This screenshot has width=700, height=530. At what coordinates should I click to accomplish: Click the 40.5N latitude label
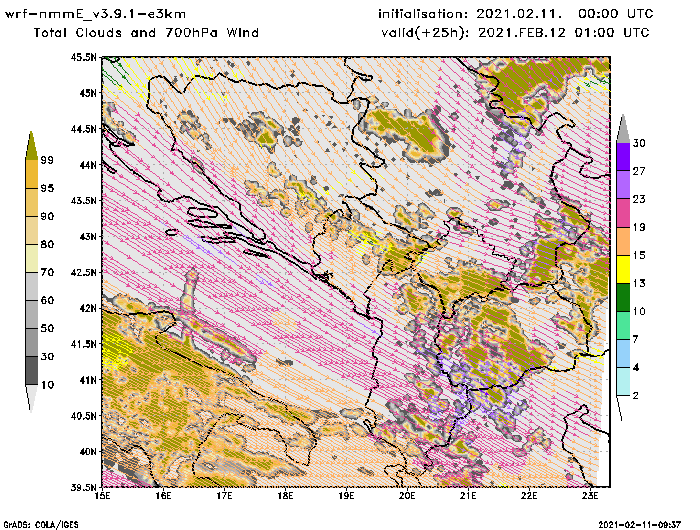(83, 416)
